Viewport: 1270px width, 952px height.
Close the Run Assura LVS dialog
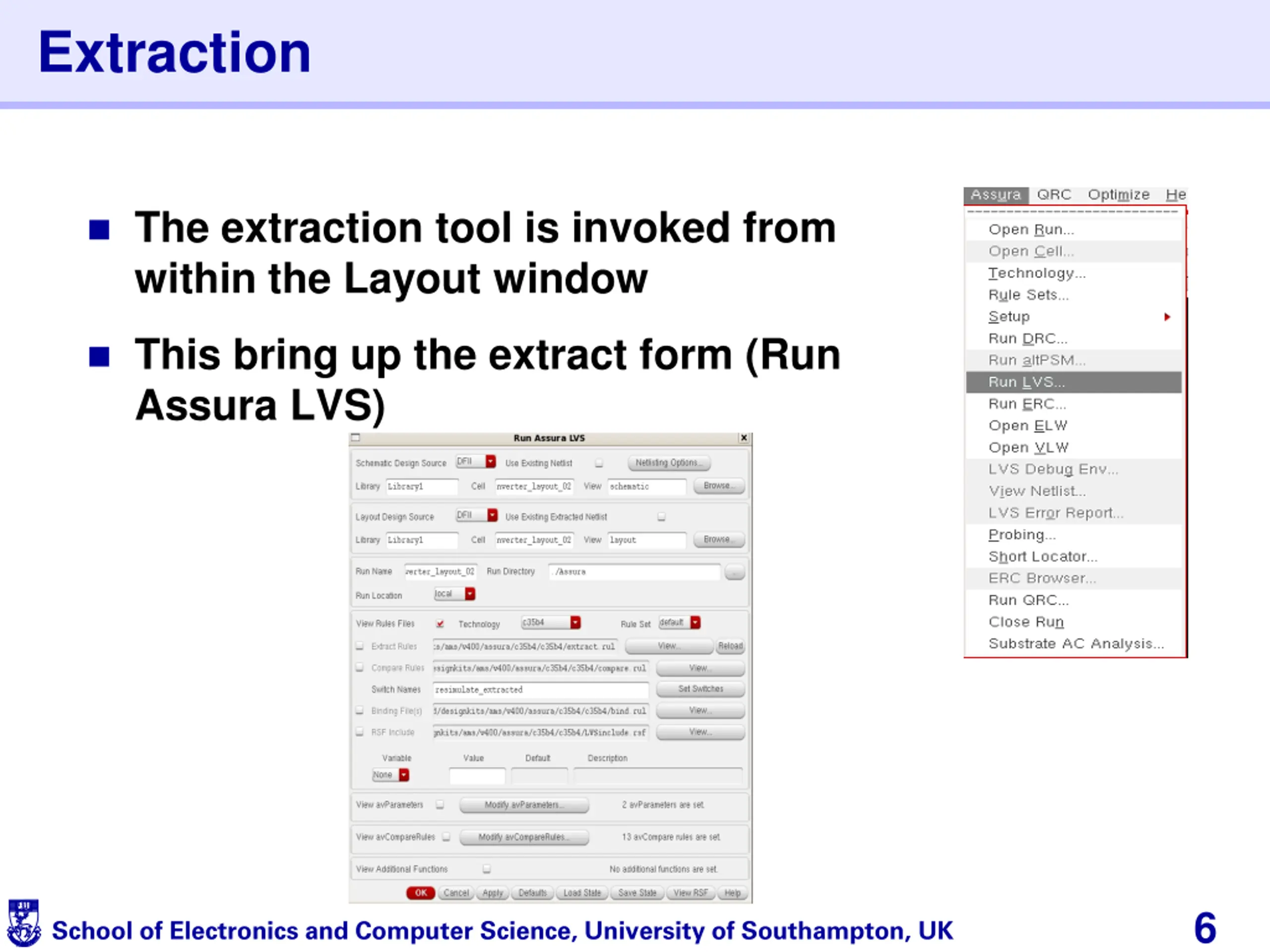(744, 438)
